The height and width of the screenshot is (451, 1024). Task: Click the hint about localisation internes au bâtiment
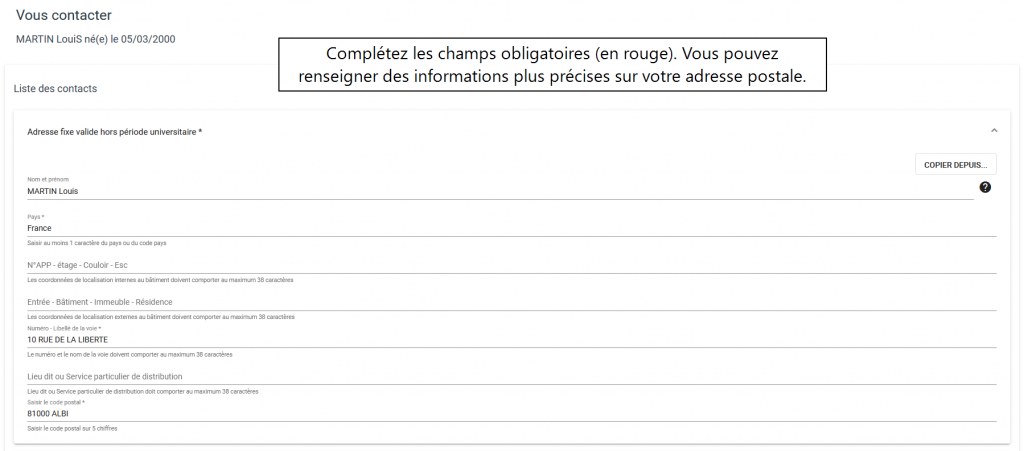pyautogui.click(x=160, y=280)
